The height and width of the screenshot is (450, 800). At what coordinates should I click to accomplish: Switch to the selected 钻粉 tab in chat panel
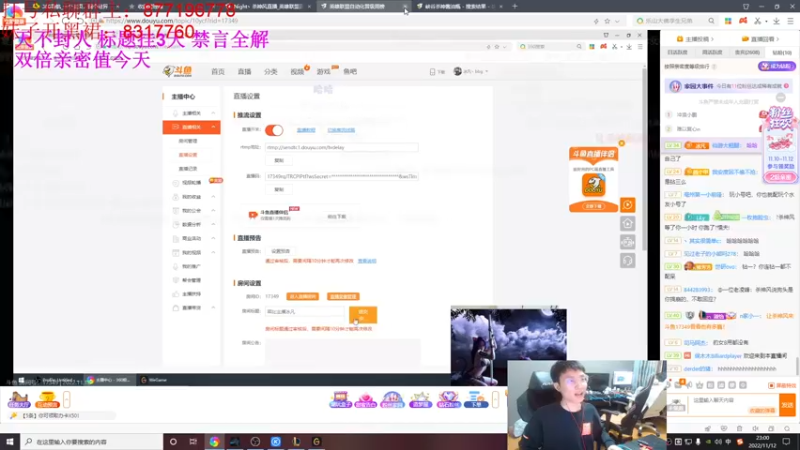coord(782,53)
